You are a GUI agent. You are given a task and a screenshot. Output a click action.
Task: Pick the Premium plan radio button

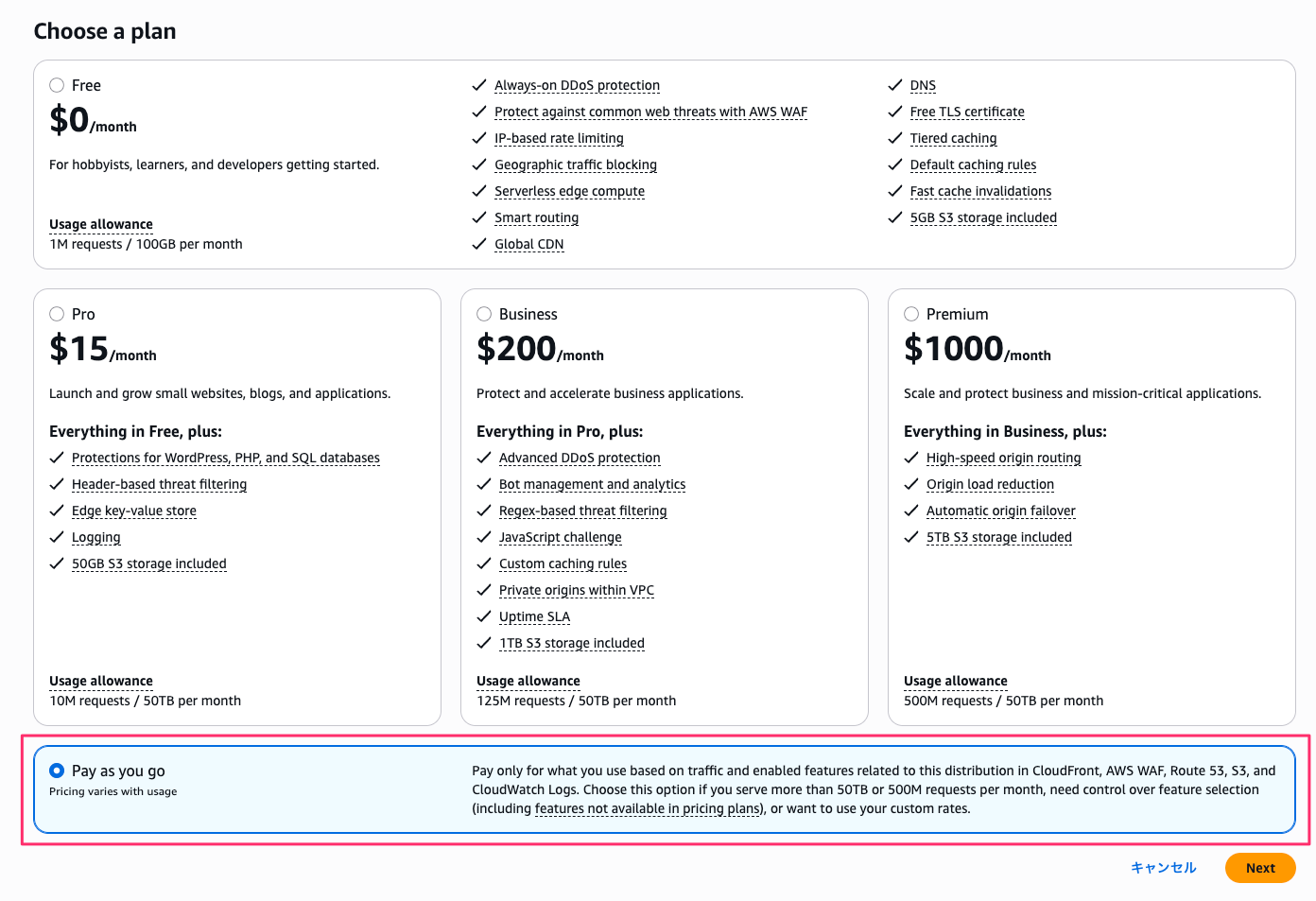point(911,314)
